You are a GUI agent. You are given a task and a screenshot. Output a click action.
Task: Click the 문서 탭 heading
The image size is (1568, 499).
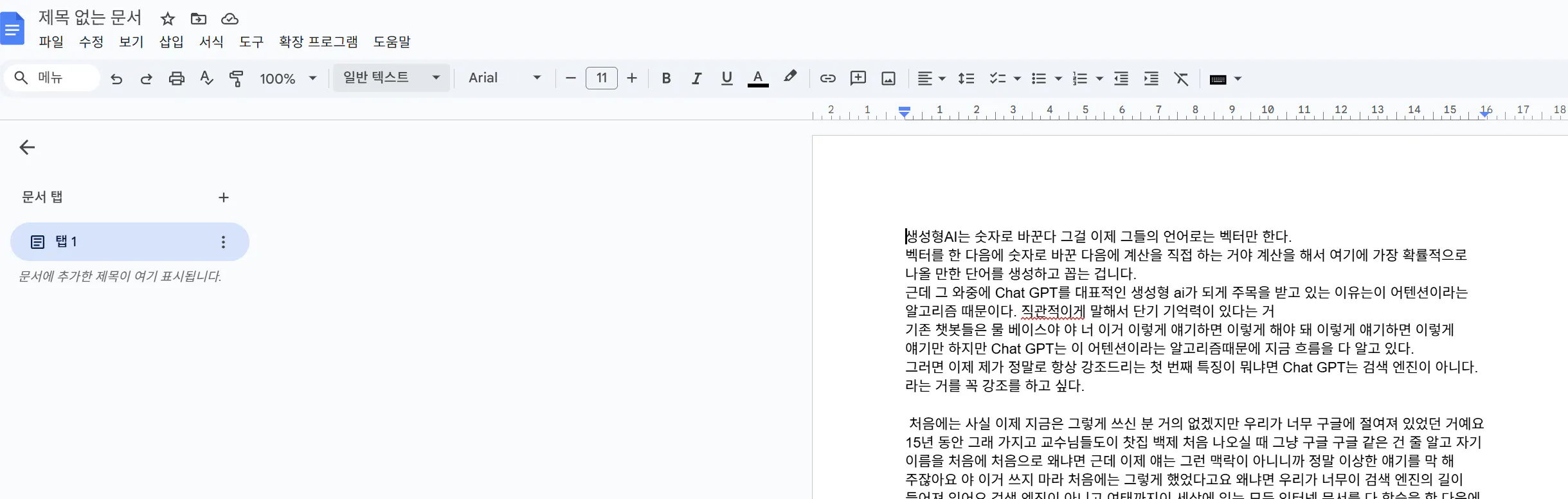click(x=42, y=197)
